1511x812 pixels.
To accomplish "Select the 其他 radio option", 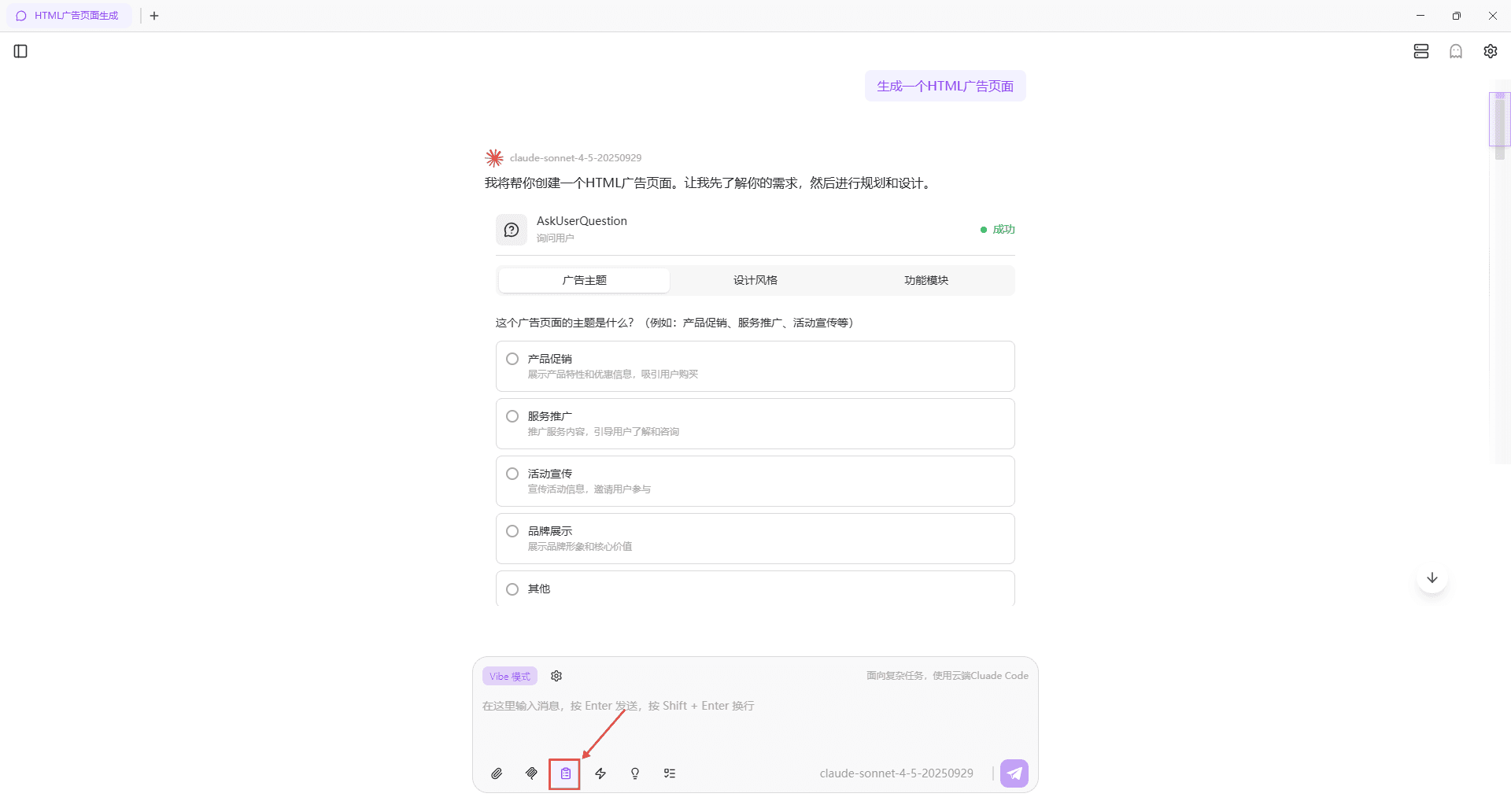I will tap(512, 589).
